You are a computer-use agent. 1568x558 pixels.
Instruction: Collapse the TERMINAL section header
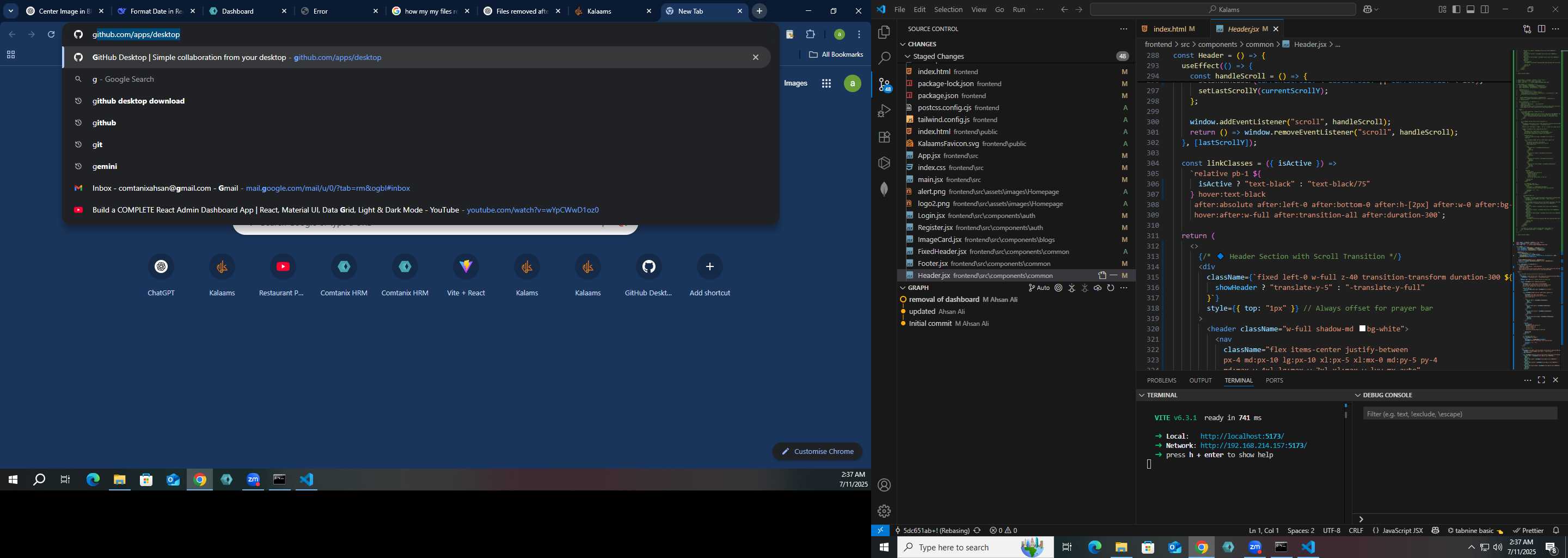[x=1142, y=395]
